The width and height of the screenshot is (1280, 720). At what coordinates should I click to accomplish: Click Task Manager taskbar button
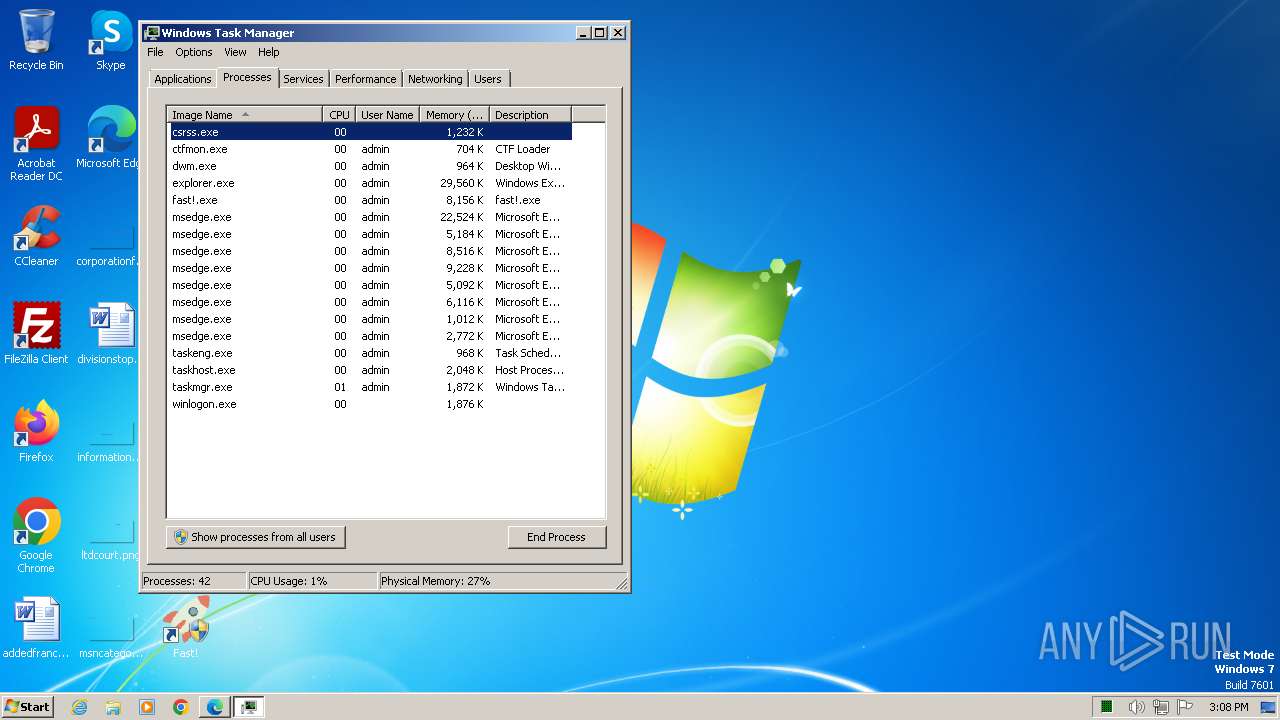click(249, 707)
